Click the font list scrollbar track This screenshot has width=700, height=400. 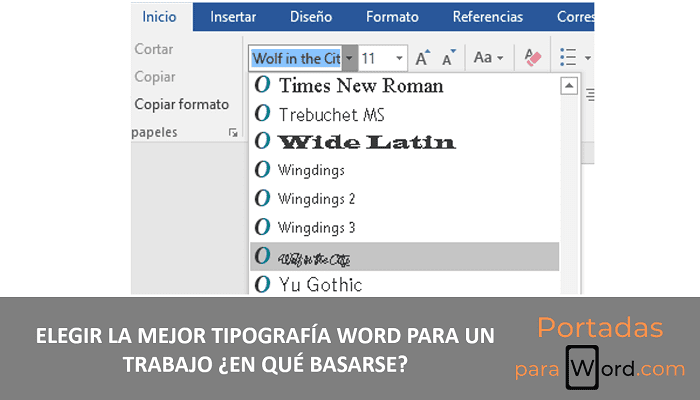(569, 194)
